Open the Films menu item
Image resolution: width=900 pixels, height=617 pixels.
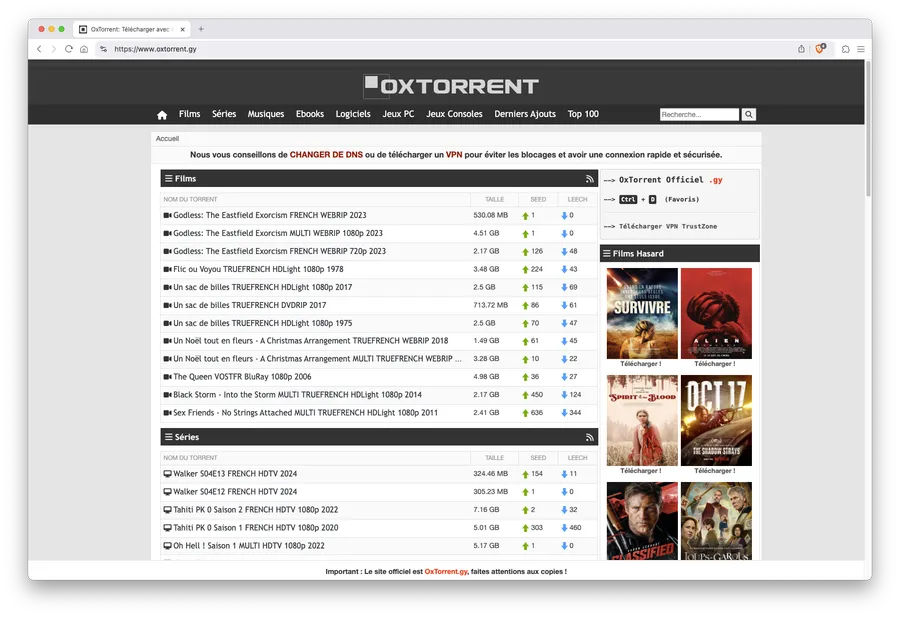click(x=189, y=114)
